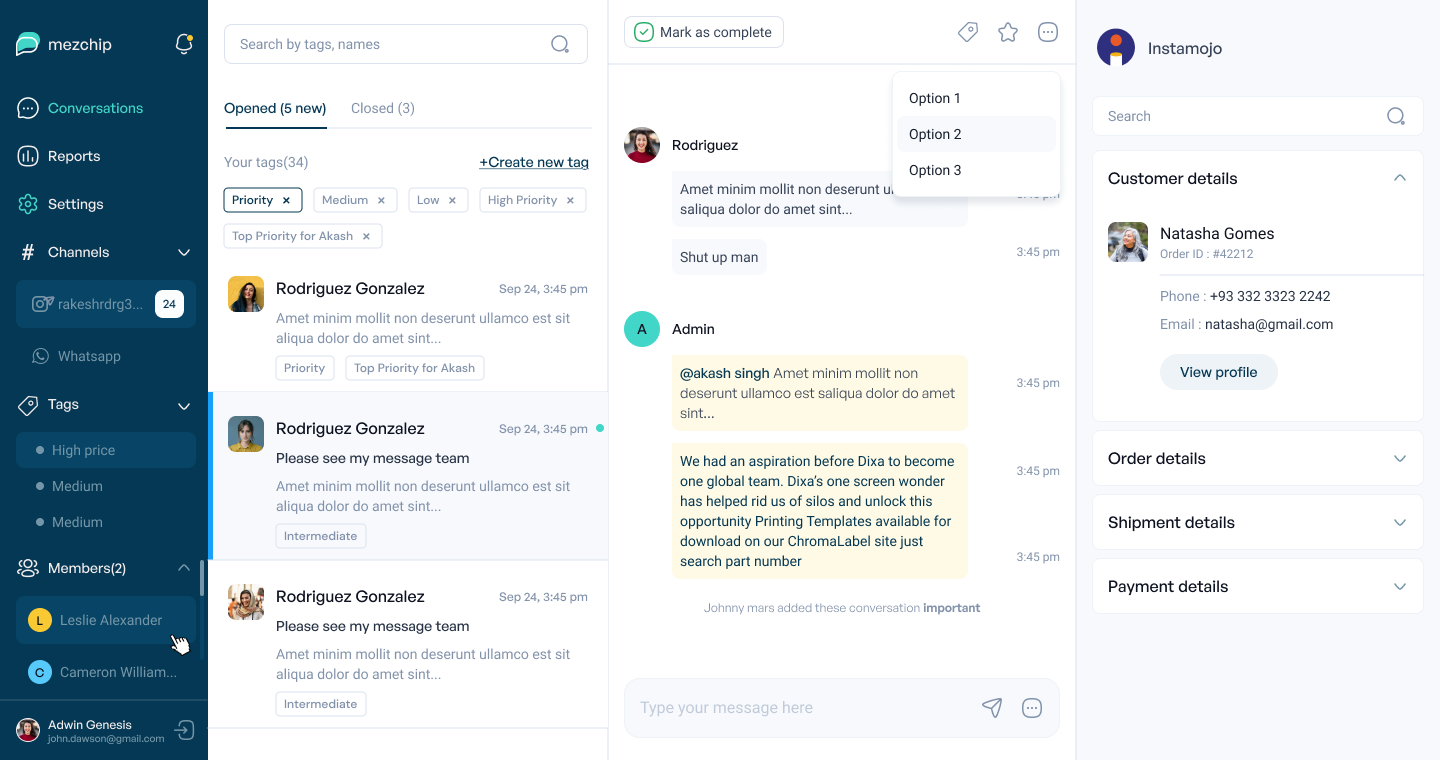The image size is (1440, 760).
Task: Select Option 2 from the dropdown menu
Action: pos(935,134)
